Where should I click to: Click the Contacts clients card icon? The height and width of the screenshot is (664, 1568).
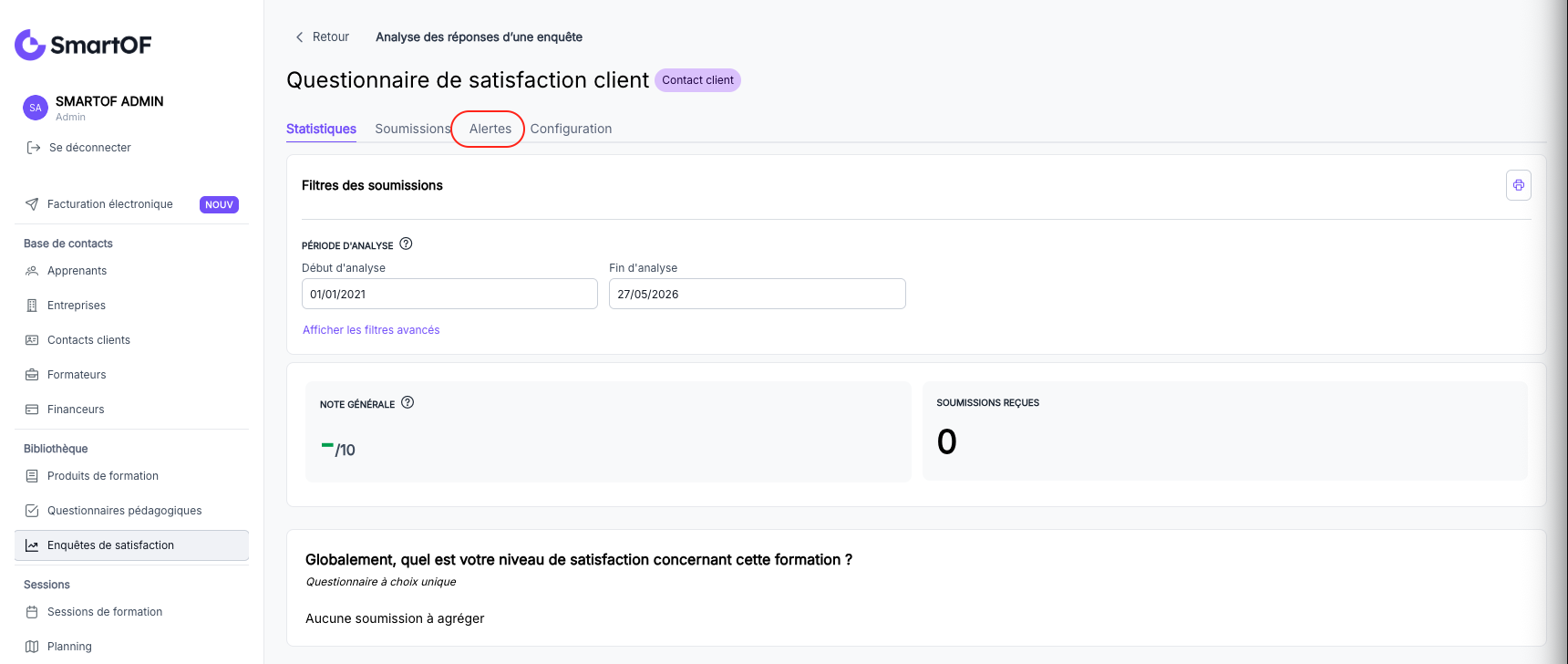[32, 340]
